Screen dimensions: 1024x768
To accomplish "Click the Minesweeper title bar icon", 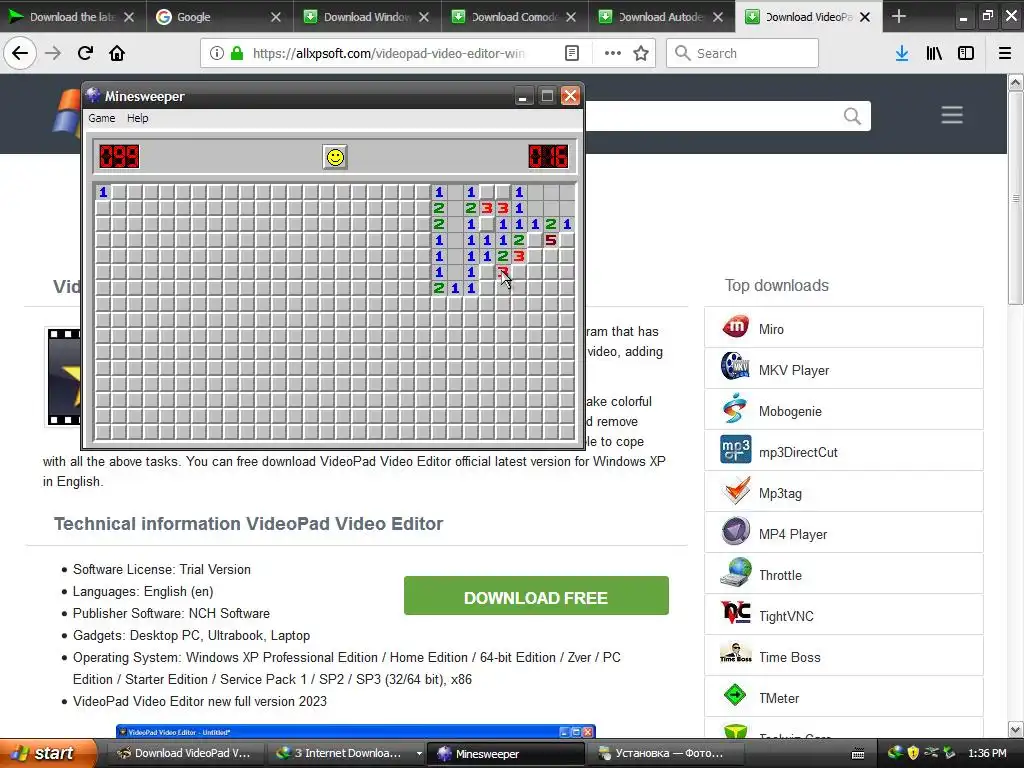I will [93, 95].
